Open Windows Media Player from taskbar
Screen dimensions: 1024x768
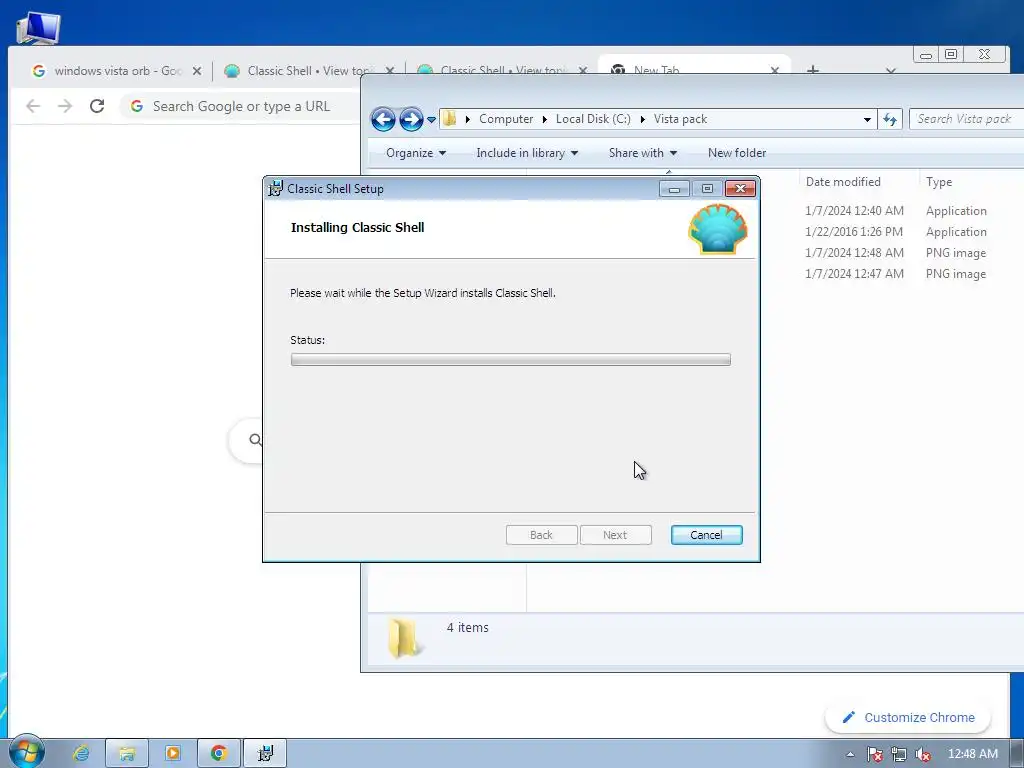pyautogui.click(x=173, y=753)
